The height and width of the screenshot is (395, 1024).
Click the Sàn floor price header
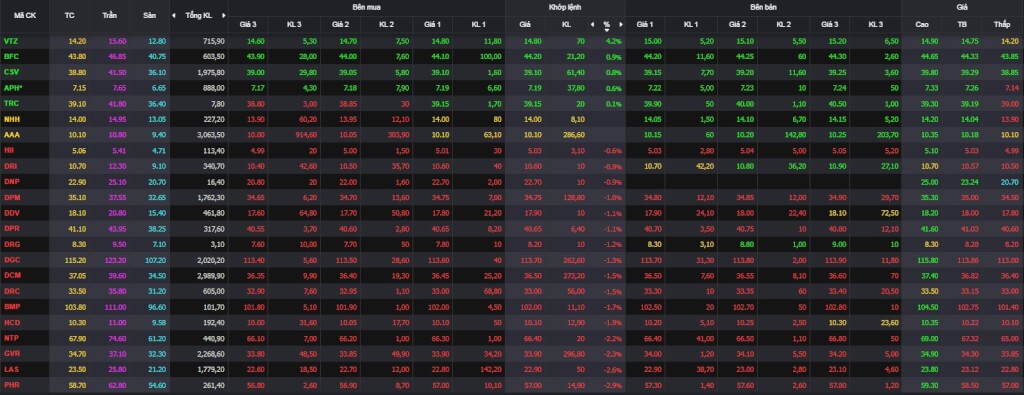(x=149, y=16)
